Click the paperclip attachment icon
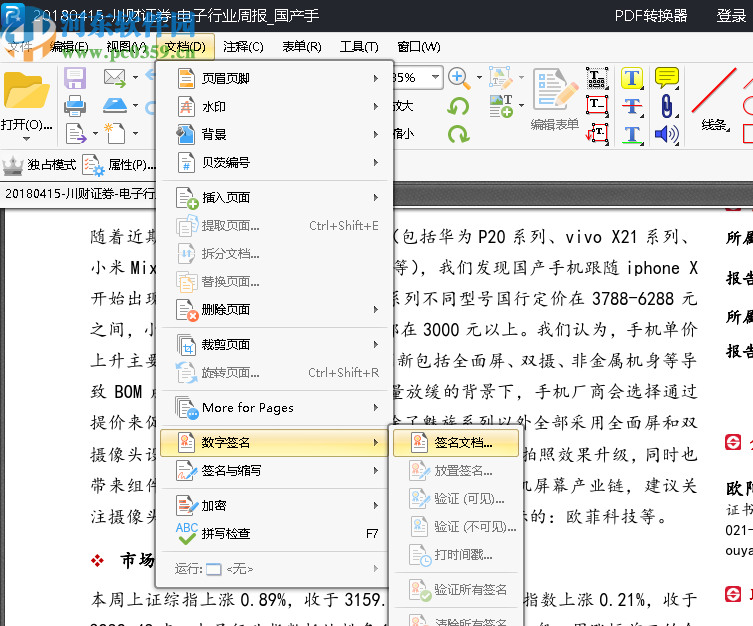753x626 pixels. click(667, 106)
